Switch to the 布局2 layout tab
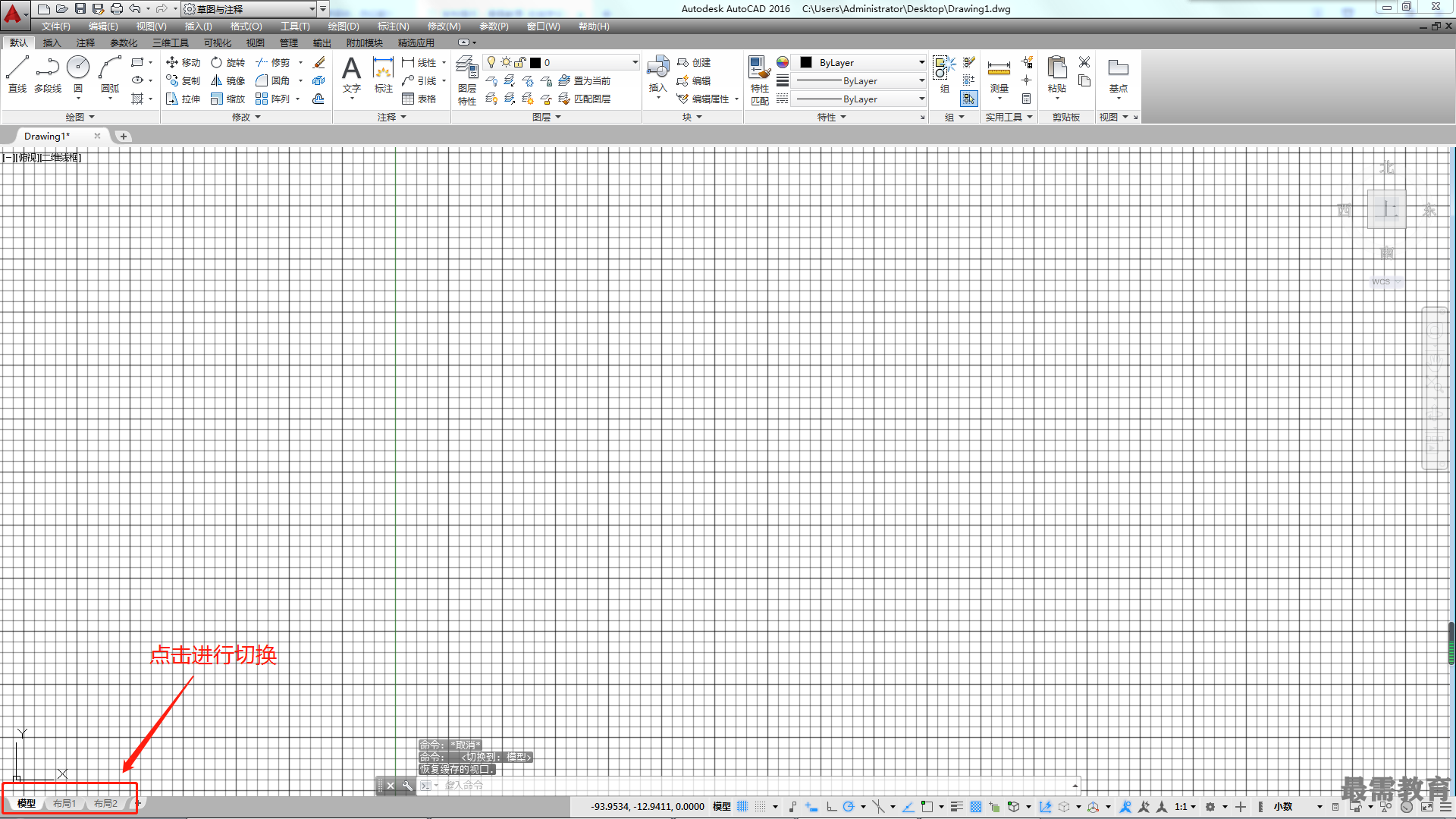The width and height of the screenshot is (1456, 819). tap(105, 804)
